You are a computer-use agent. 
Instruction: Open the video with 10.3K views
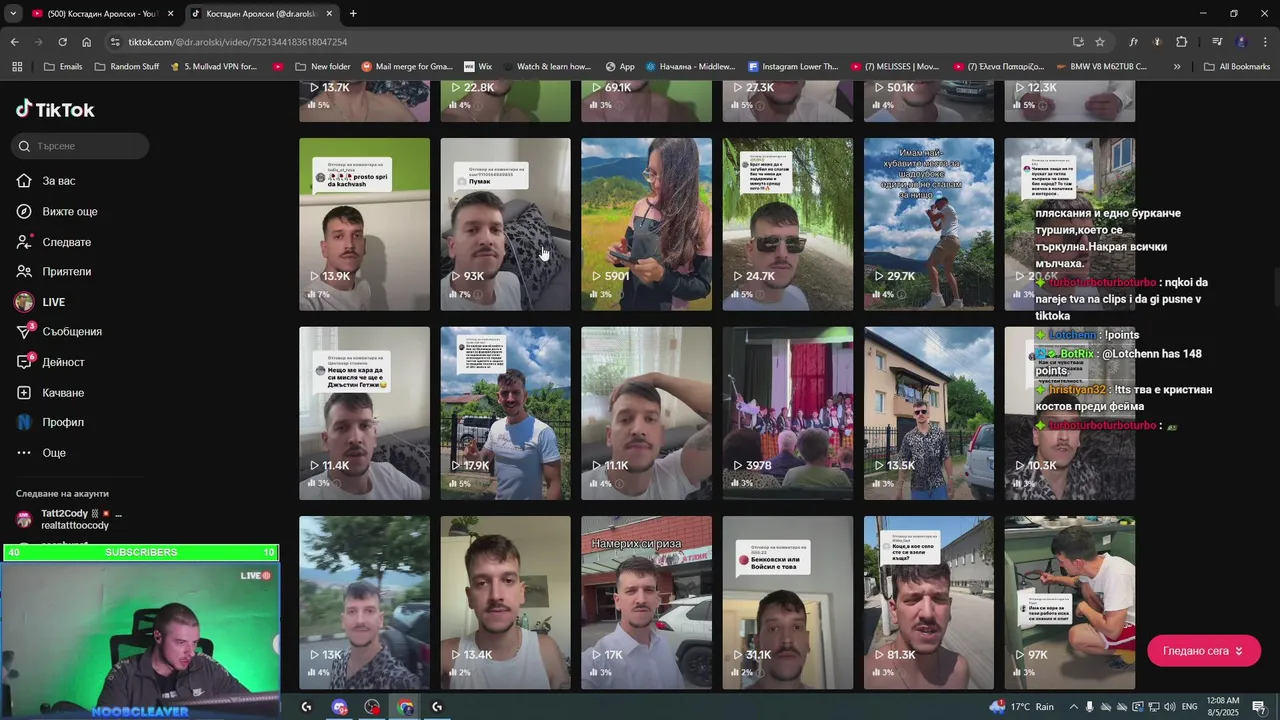coord(1070,413)
